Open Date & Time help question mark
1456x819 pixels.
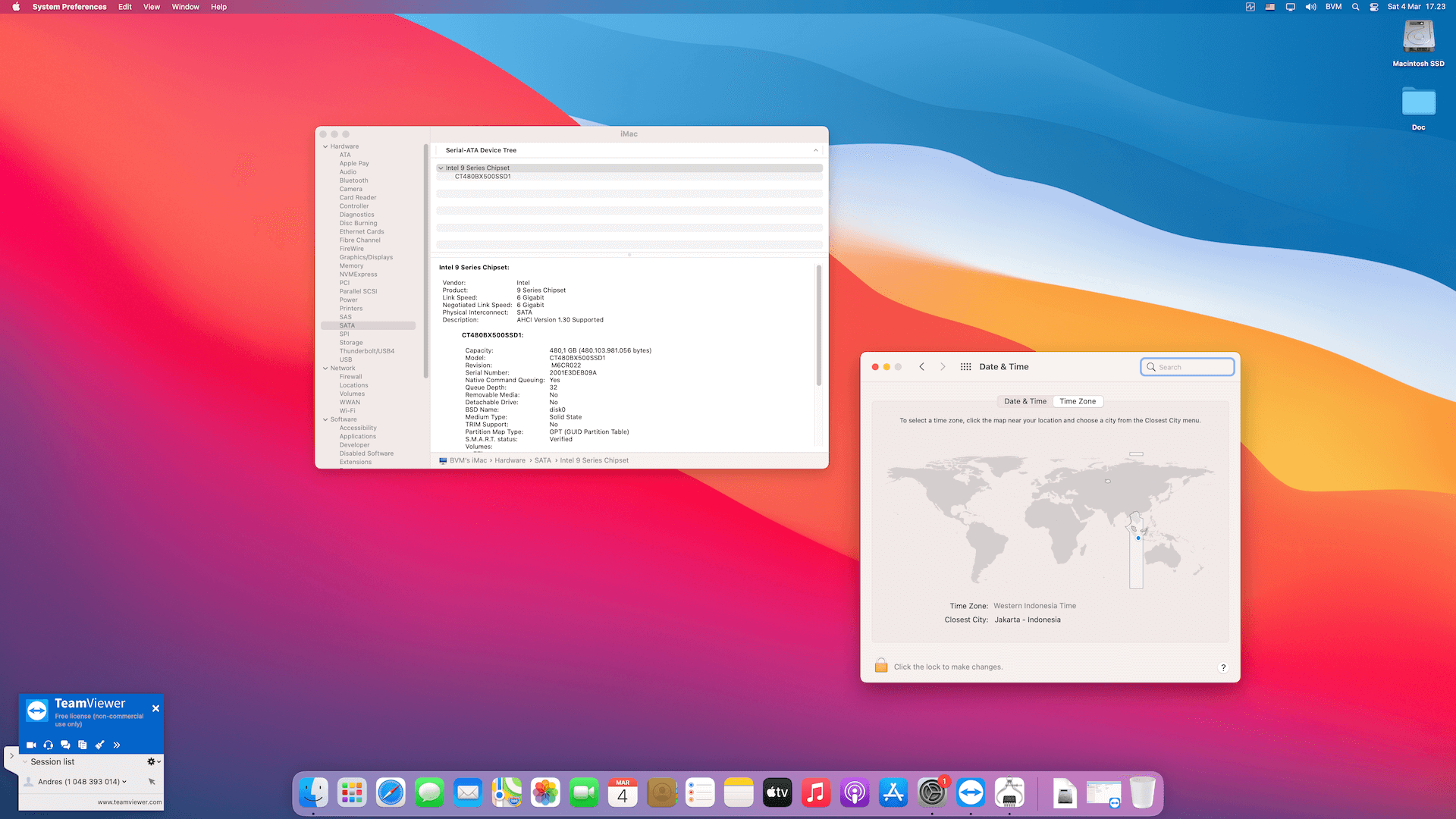point(1222,667)
